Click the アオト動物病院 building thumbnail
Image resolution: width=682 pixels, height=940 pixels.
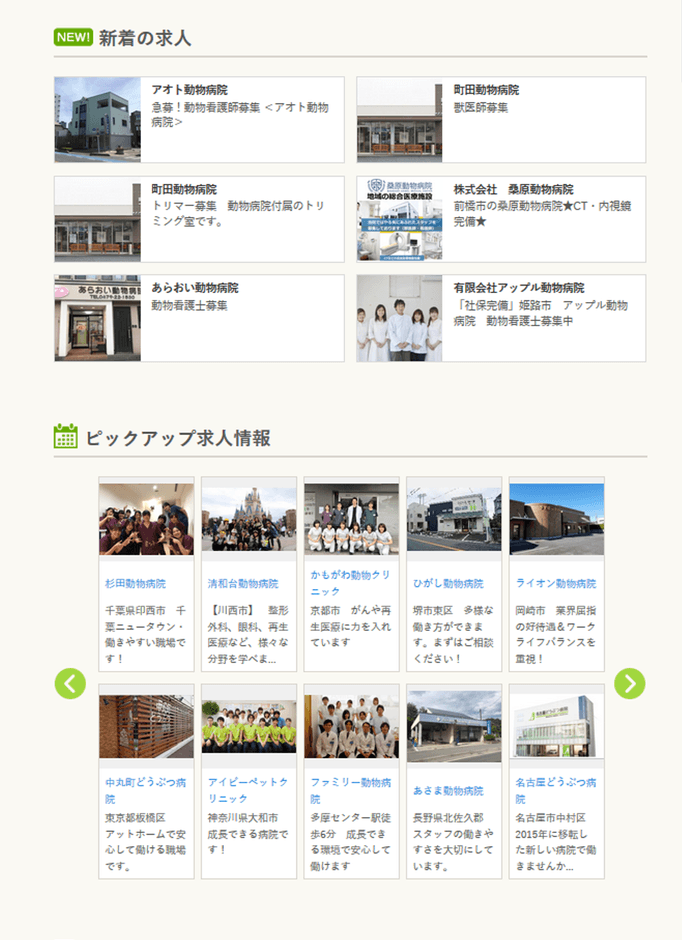point(98,120)
